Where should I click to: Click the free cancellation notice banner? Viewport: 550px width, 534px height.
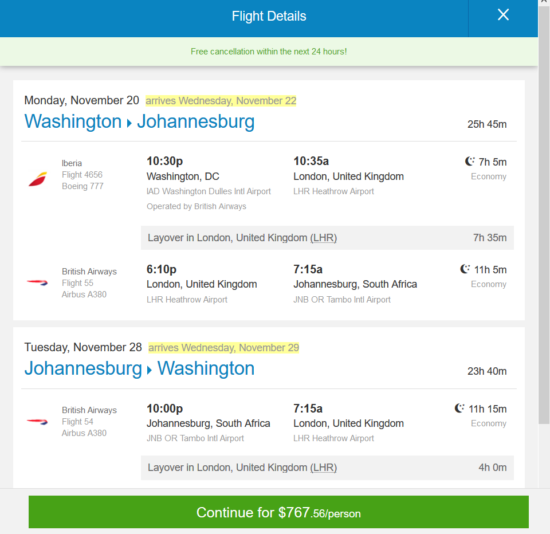(x=269, y=52)
